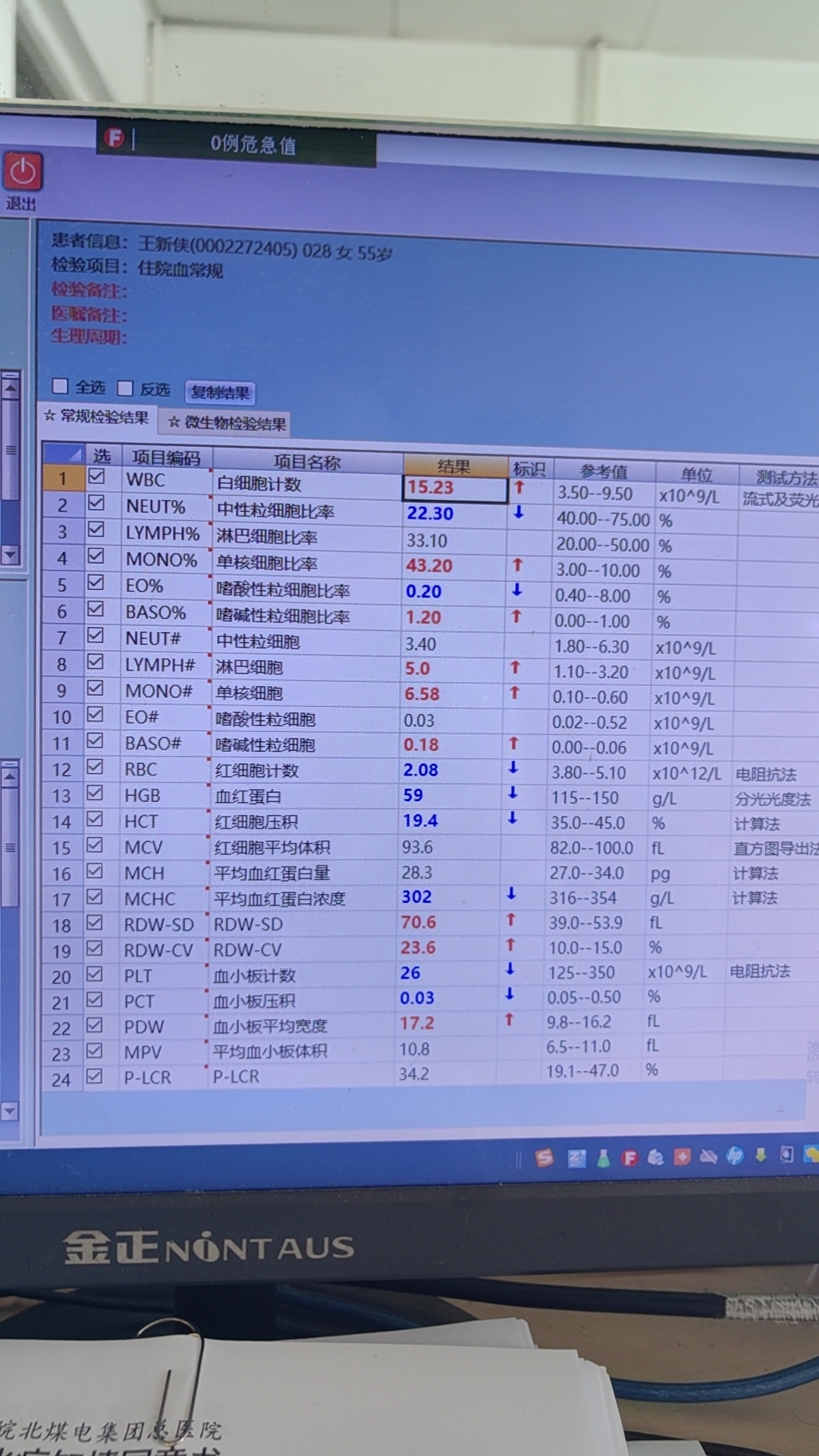Screen dimensions: 819x1456
Task: Uncheck the NEUT% row checkbox
Action: coord(96,502)
